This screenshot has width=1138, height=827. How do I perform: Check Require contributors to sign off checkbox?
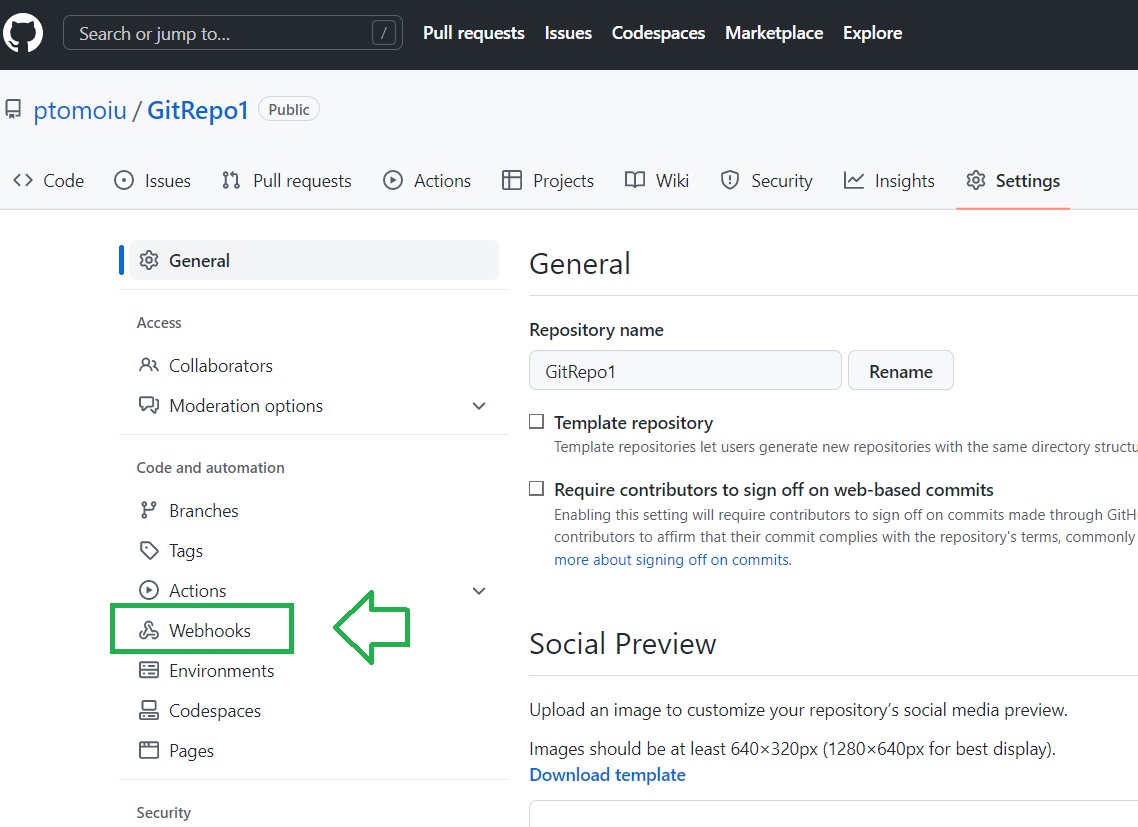[x=536, y=489]
